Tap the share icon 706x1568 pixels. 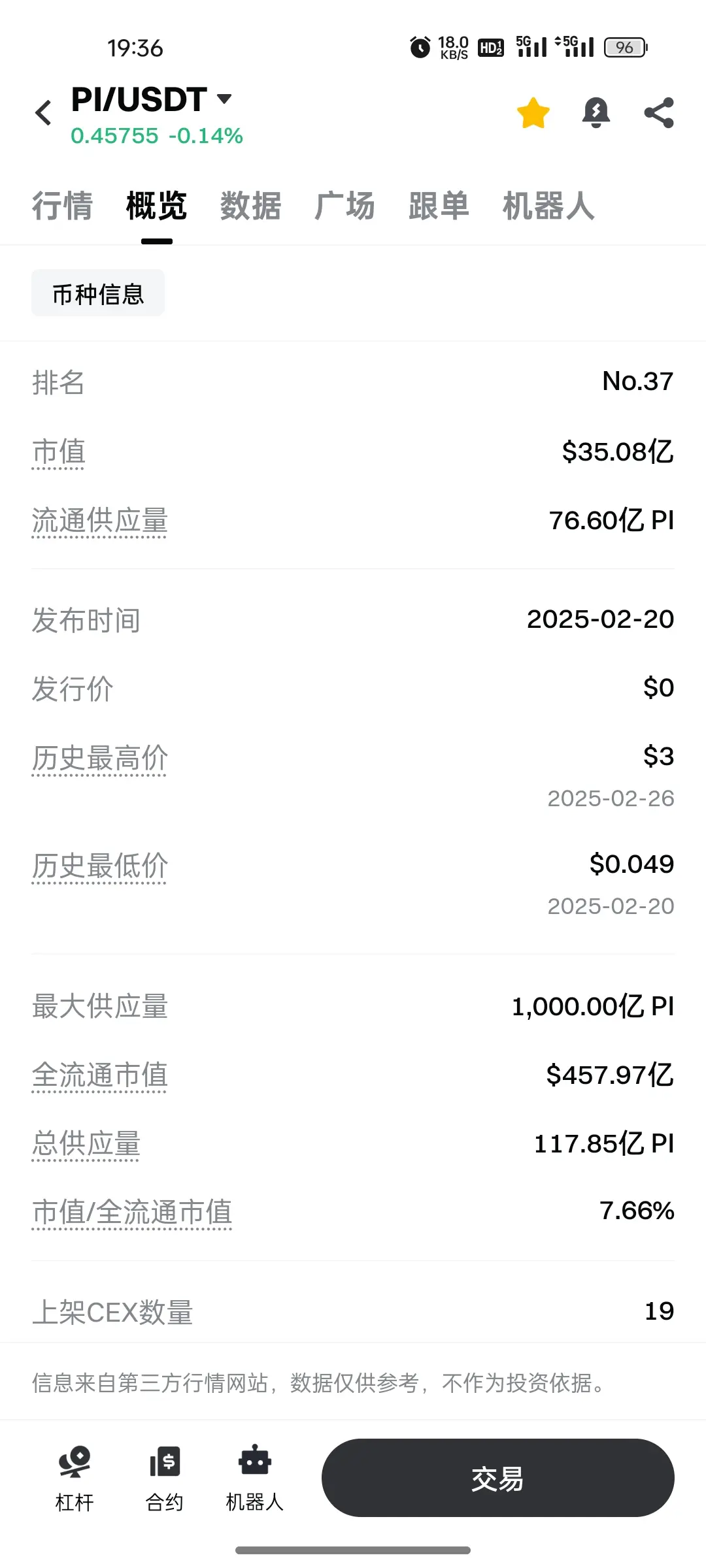pos(659,113)
